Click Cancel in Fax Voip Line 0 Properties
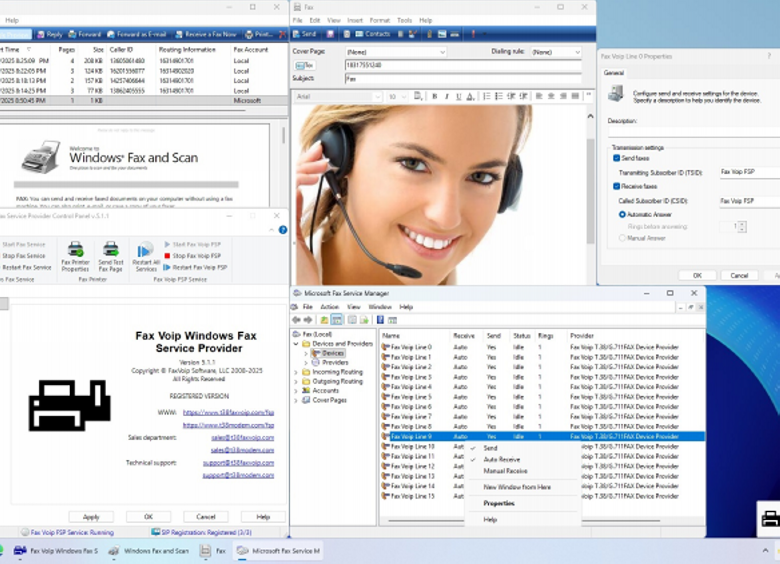Image resolution: width=780 pixels, height=564 pixels. (739, 276)
